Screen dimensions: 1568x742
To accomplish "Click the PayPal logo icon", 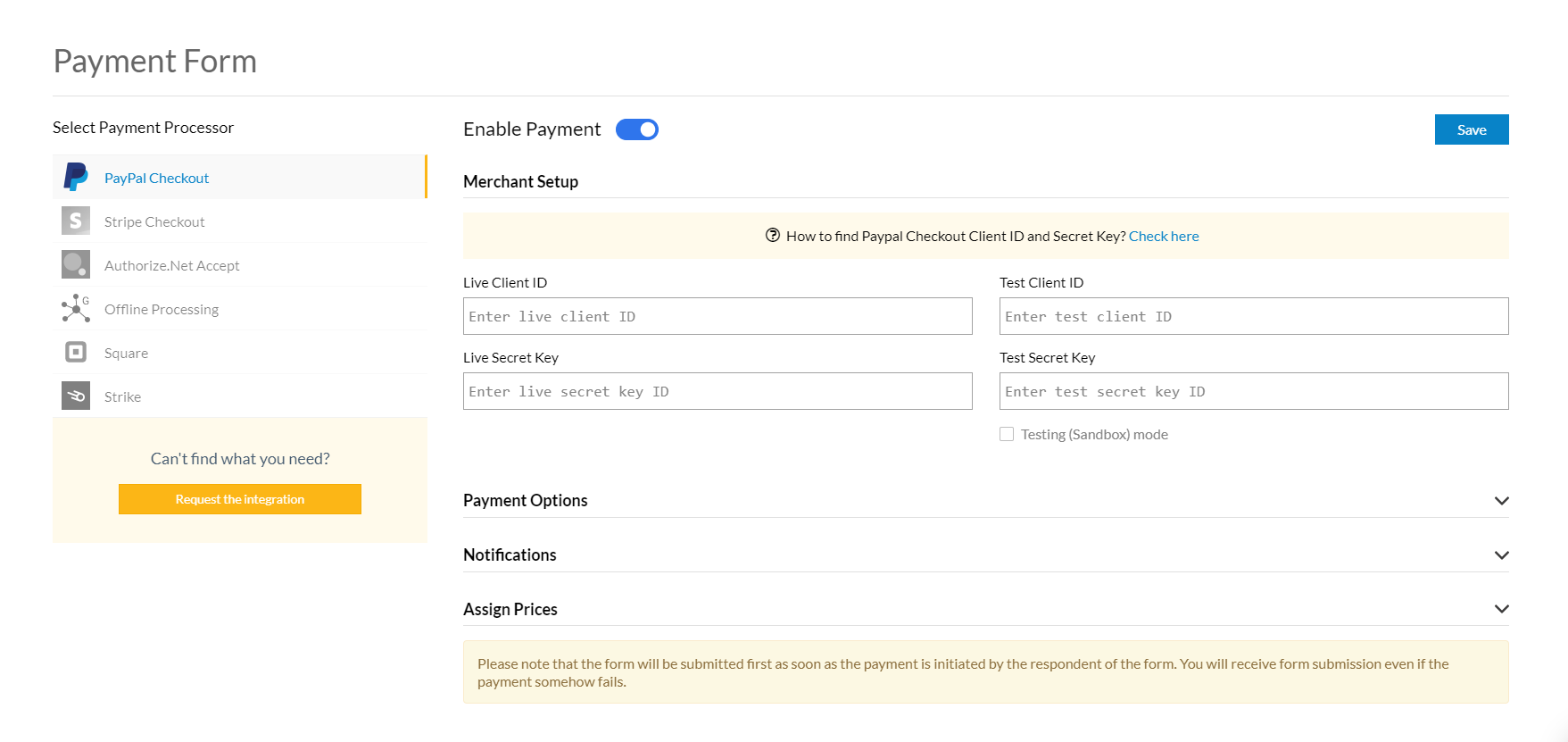I will click(x=76, y=178).
